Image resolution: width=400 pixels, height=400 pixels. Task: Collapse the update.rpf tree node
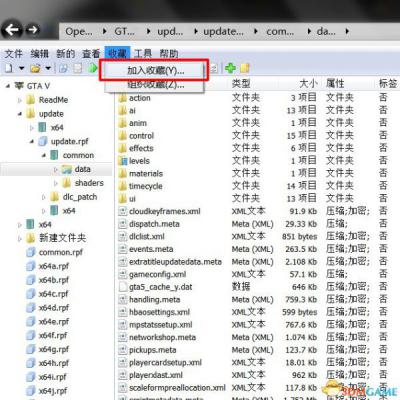click(x=32, y=142)
